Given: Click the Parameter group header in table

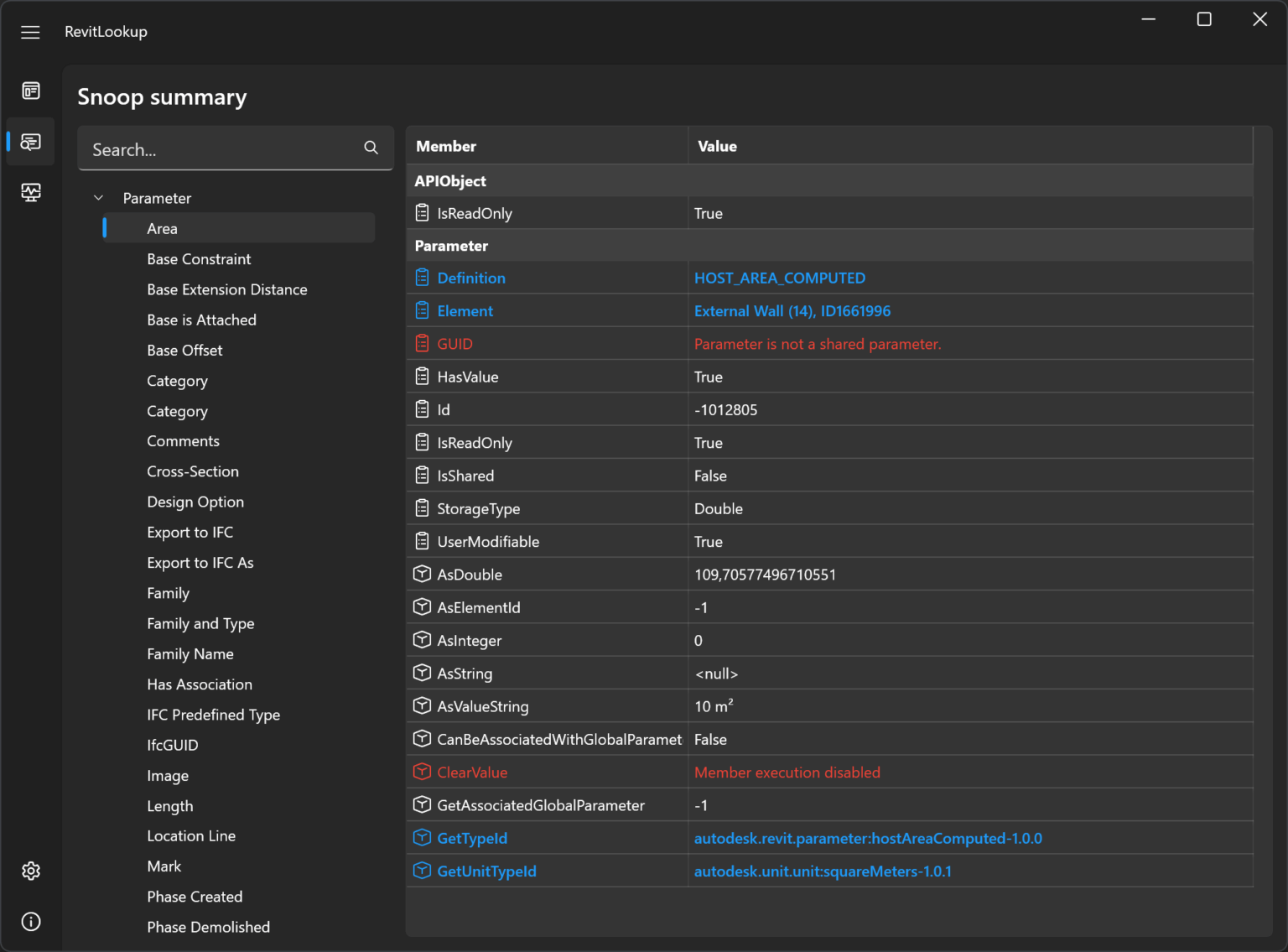Looking at the screenshot, I should click(830, 246).
